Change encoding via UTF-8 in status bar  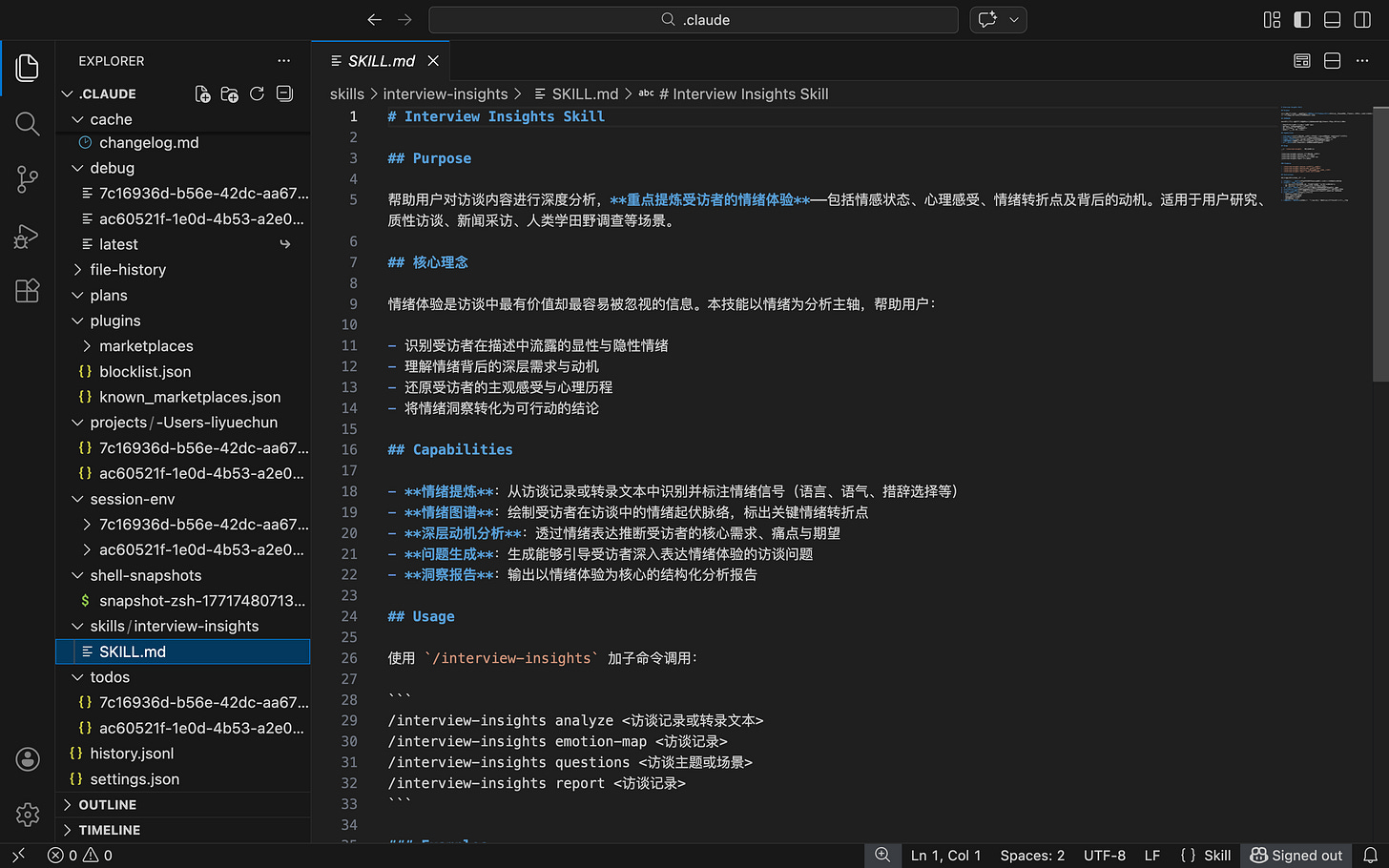point(1105,856)
